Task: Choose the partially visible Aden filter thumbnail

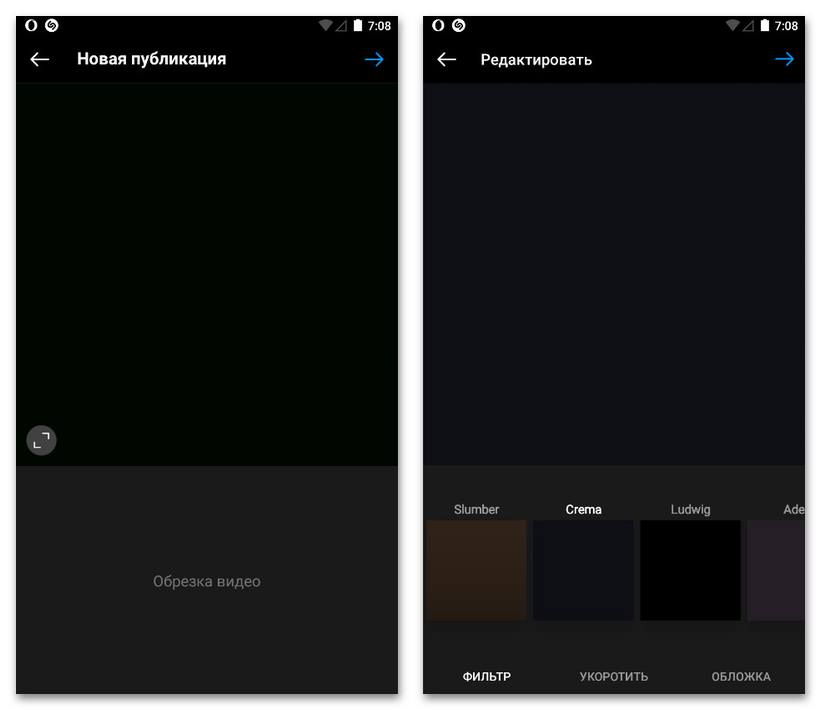Action: 776,570
